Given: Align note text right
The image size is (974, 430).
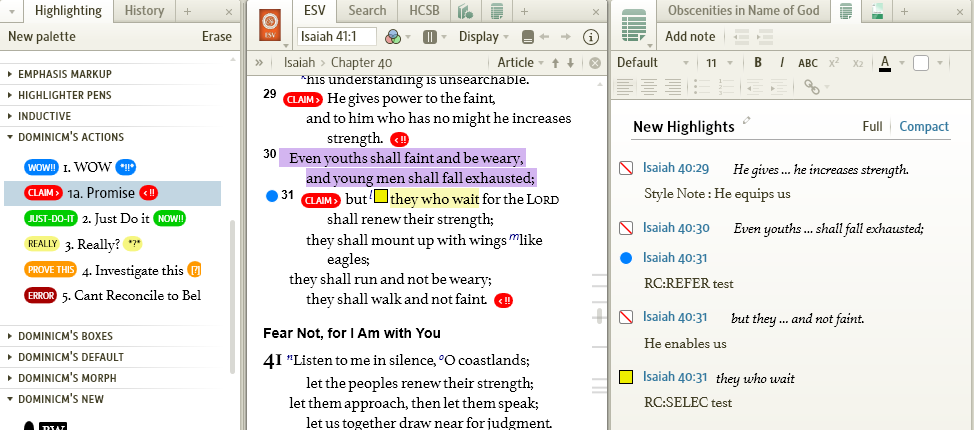Looking at the screenshot, I should pos(672,86).
